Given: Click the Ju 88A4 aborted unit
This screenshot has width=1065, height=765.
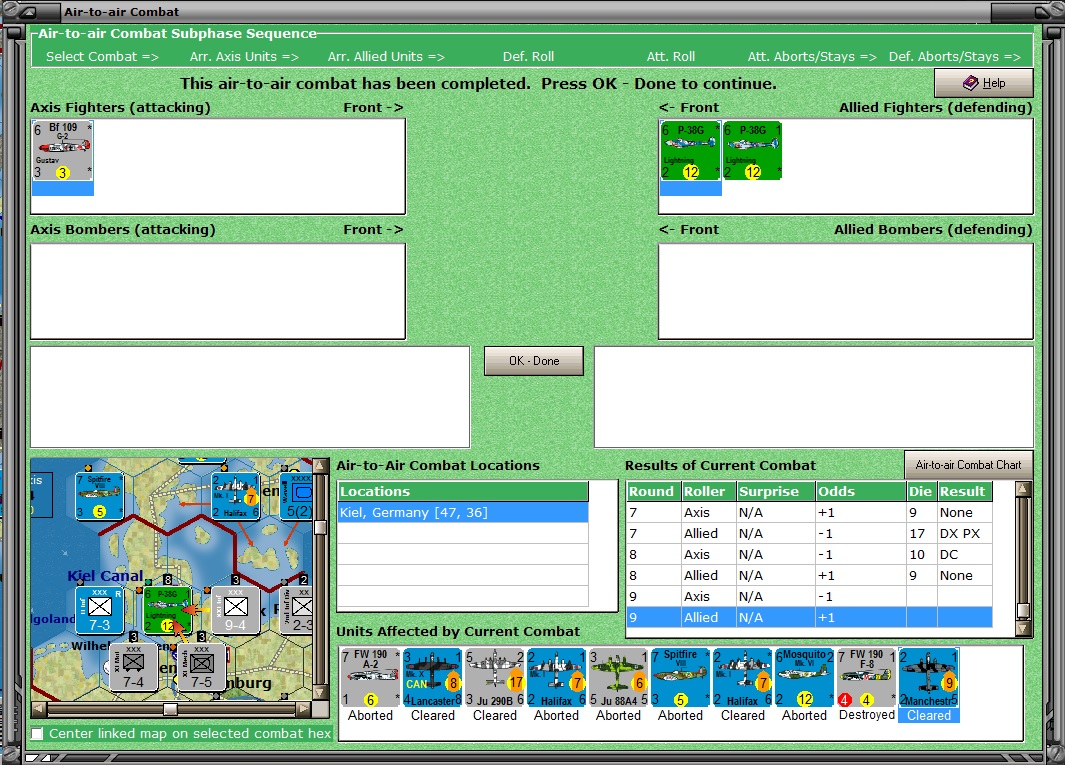Looking at the screenshot, I should (x=618, y=678).
